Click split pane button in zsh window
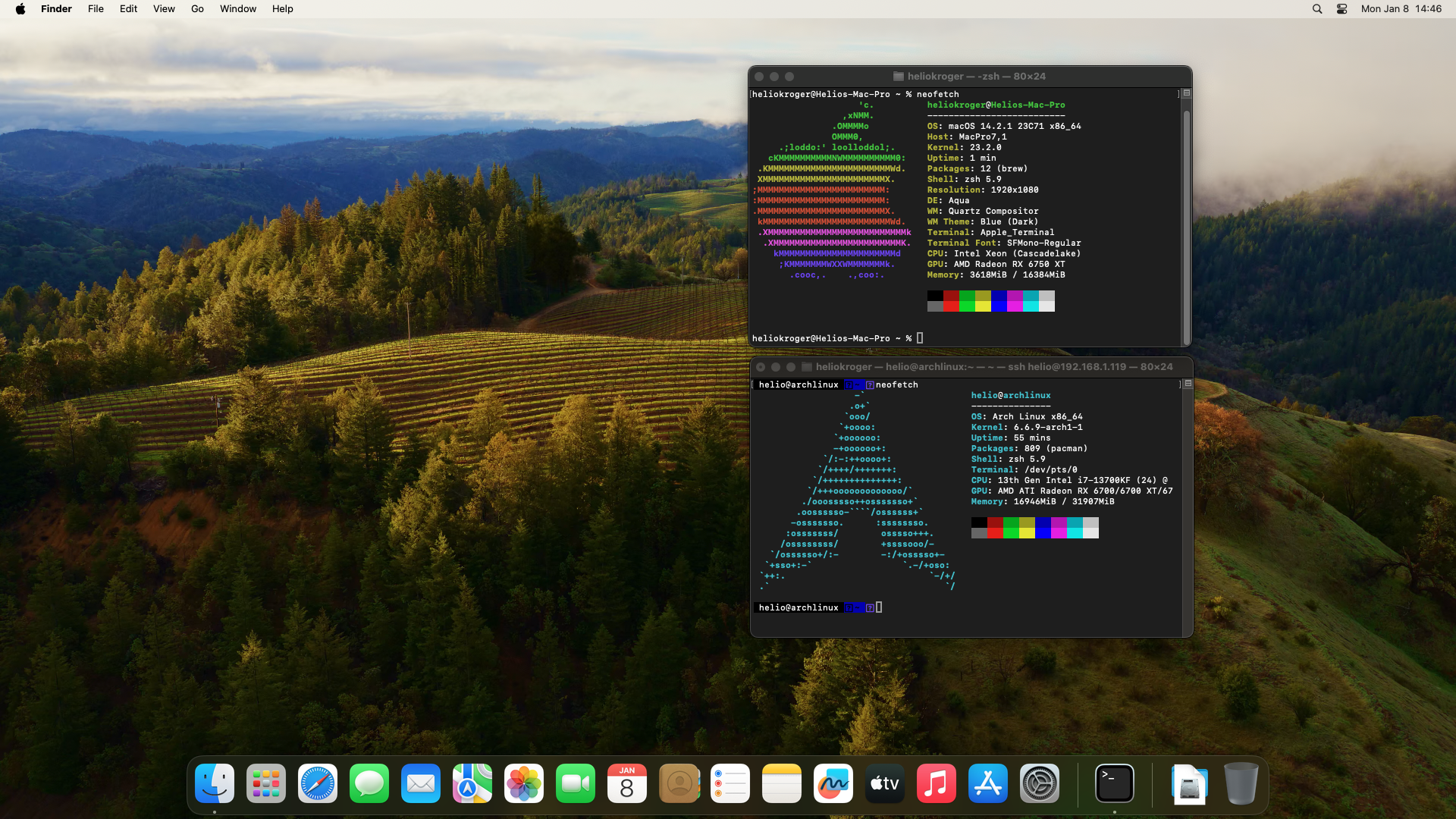 click(x=1187, y=93)
